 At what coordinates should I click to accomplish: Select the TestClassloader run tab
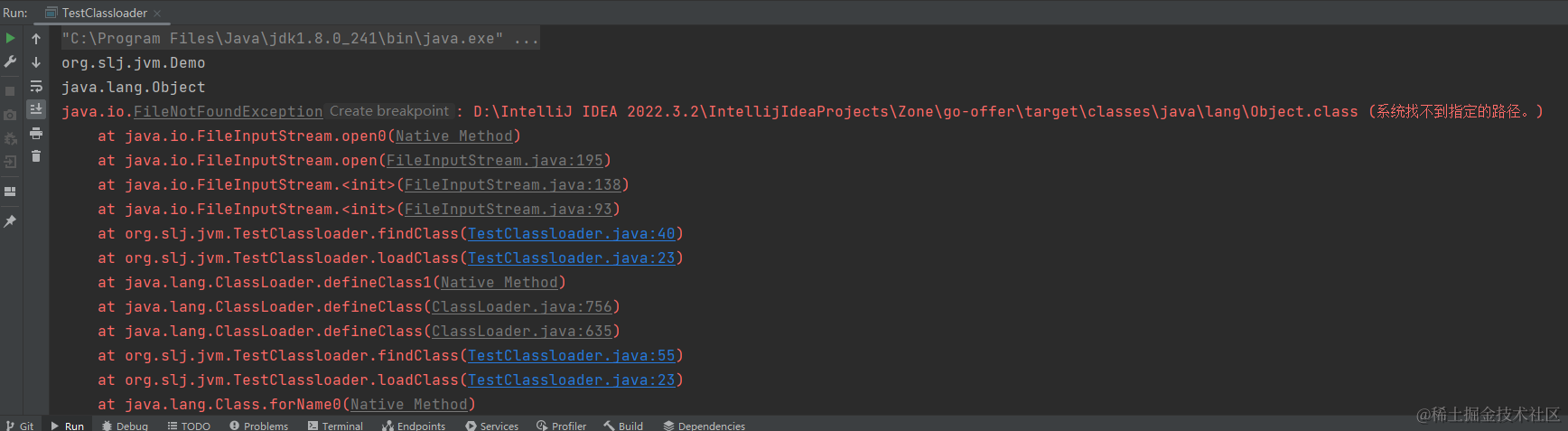pos(103,13)
